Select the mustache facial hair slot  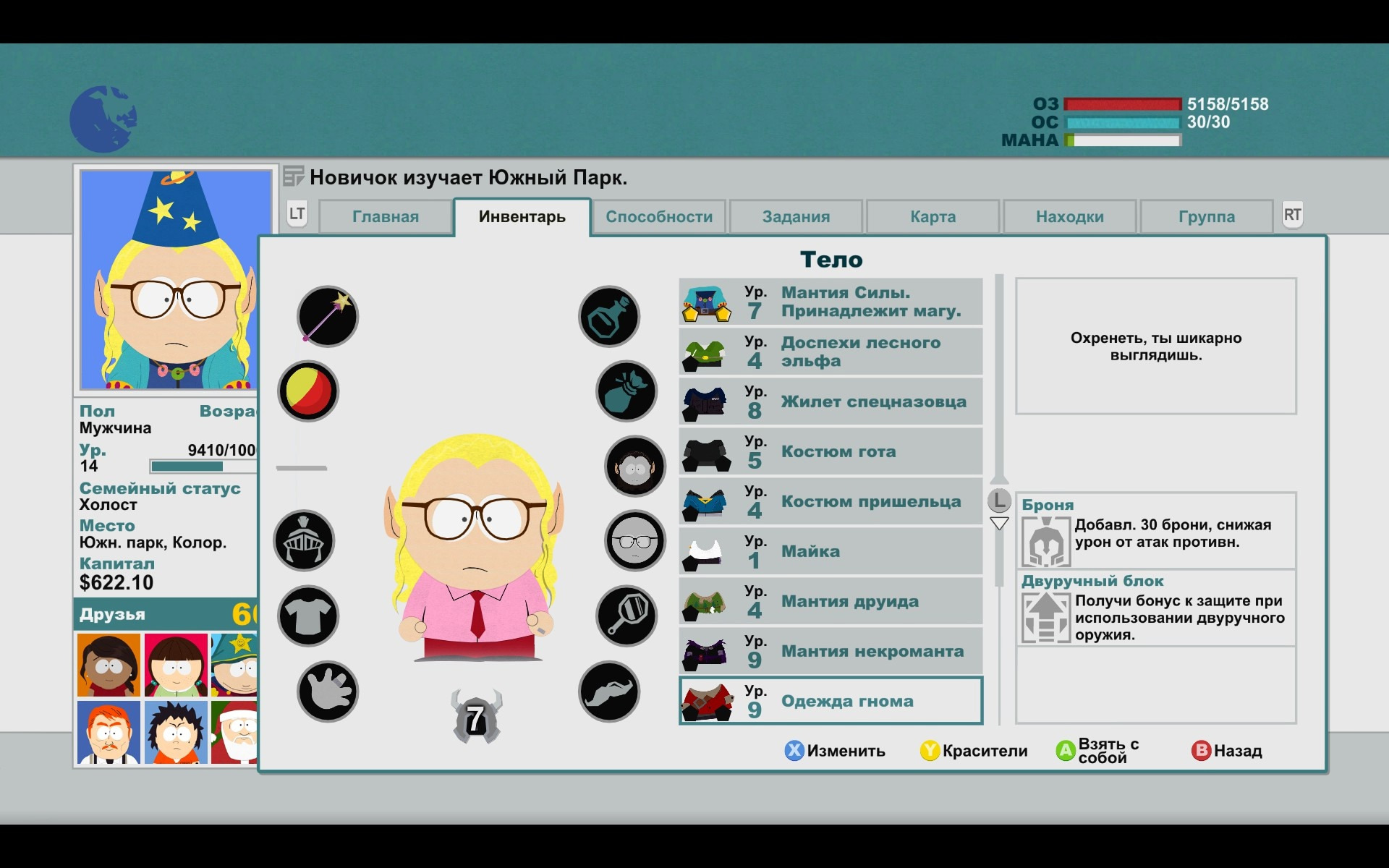click(x=609, y=692)
